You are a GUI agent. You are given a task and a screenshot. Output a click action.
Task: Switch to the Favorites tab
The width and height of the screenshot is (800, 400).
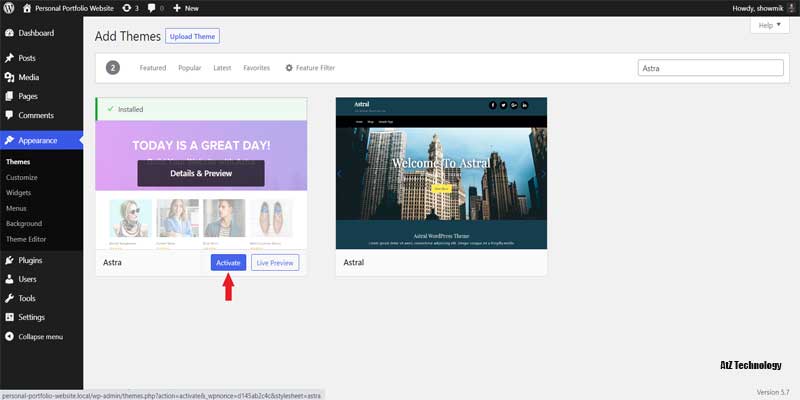click(x=257, y=68)
